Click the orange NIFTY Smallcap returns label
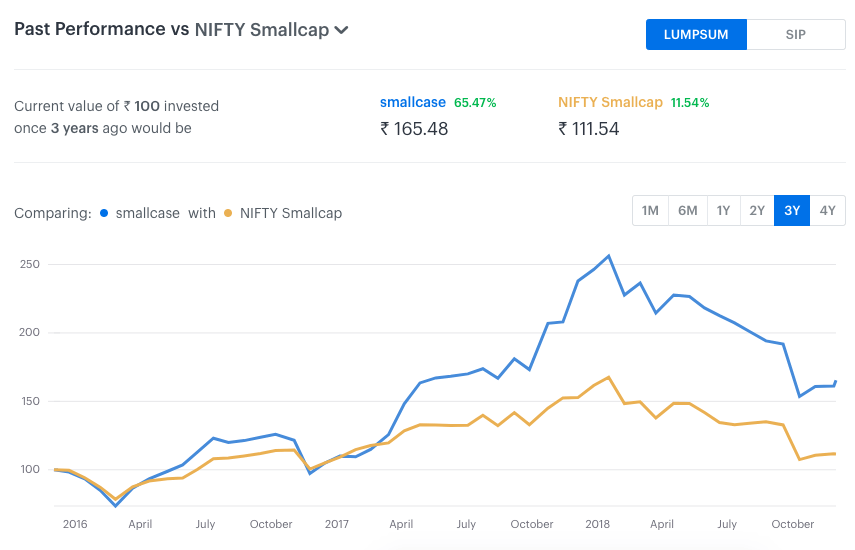The height and width of the screenshot is (550, 855). [x=610, y=102]
